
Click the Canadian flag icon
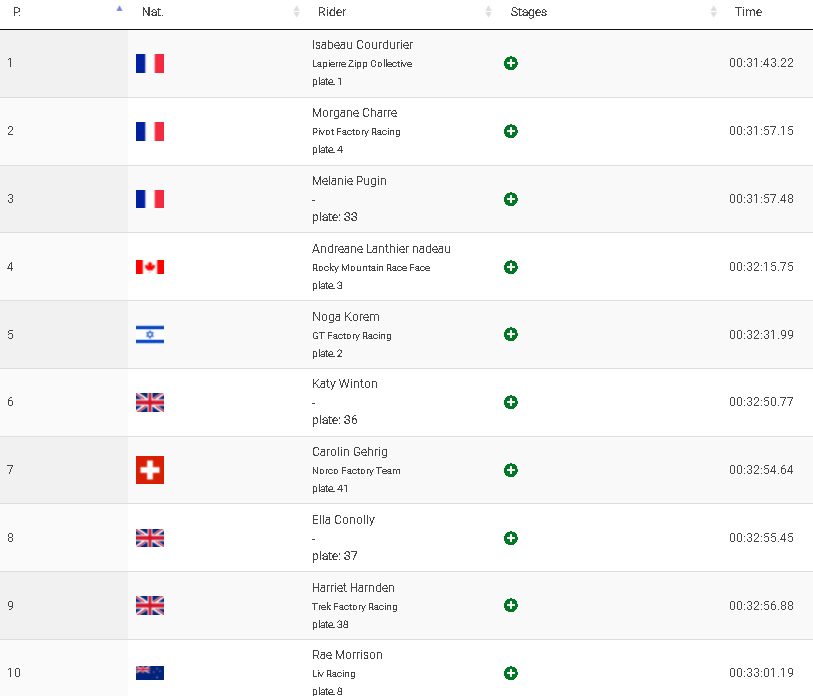(150, 267)
